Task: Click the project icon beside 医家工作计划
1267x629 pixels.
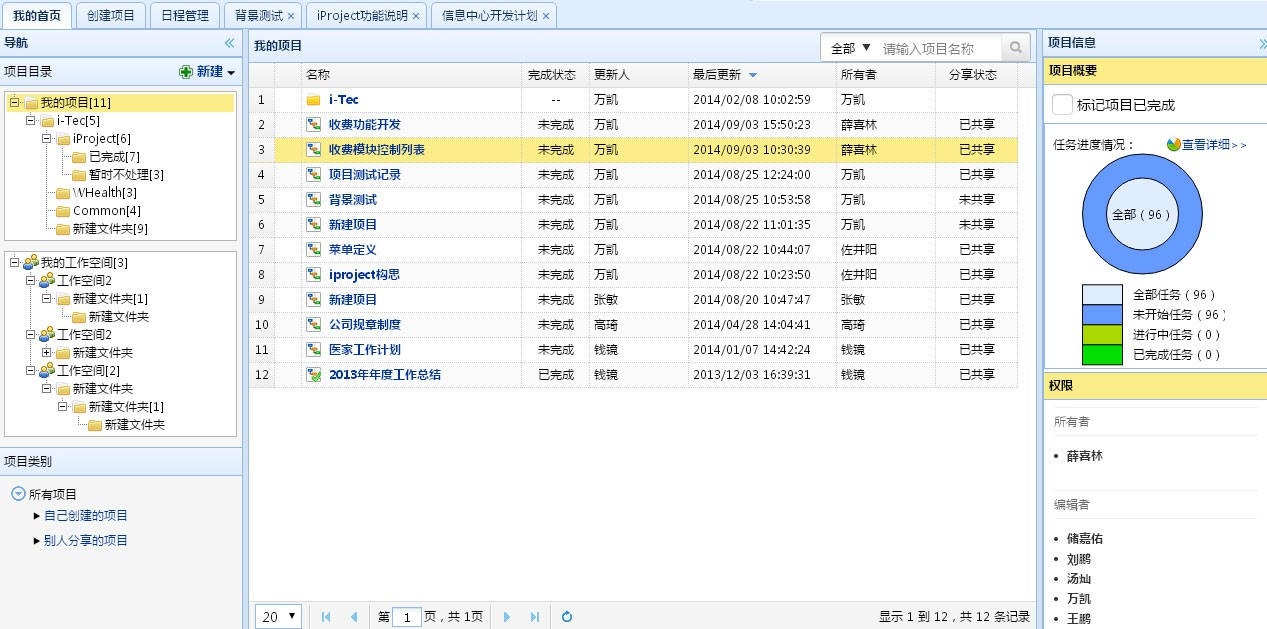Action: (314, 350)
